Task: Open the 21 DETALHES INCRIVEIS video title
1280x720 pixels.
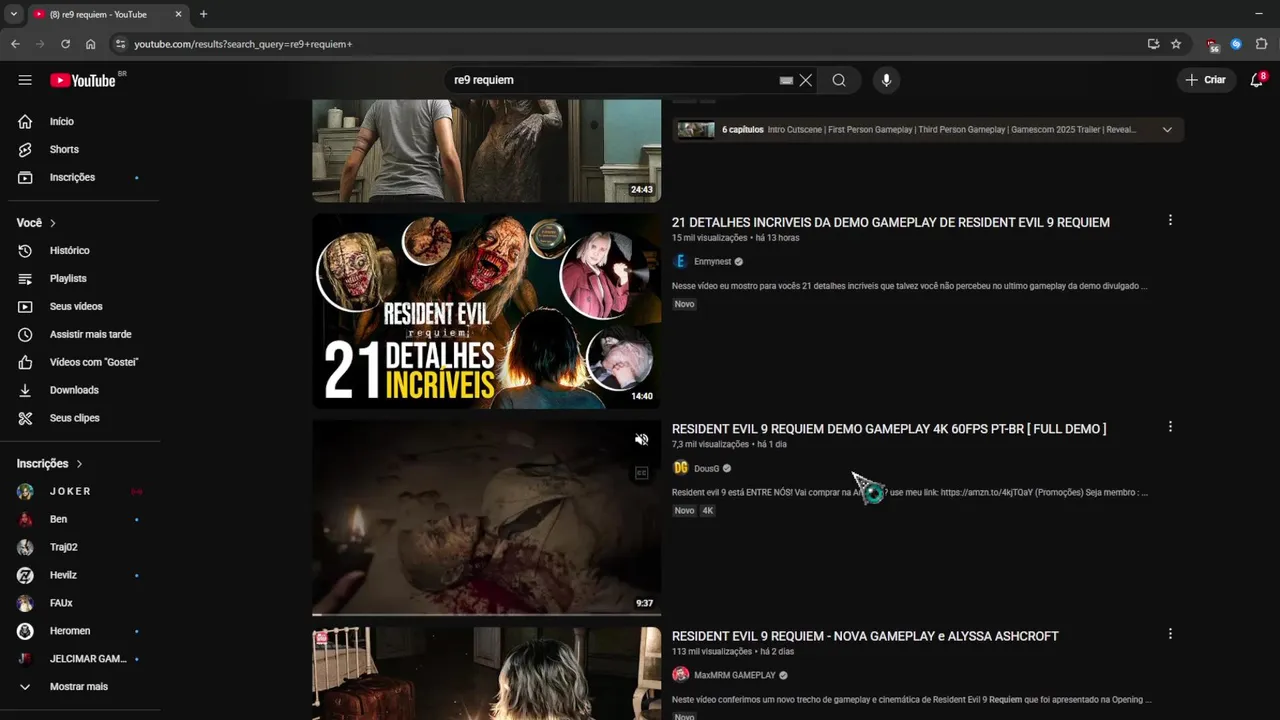Action: tap(891, 222)
